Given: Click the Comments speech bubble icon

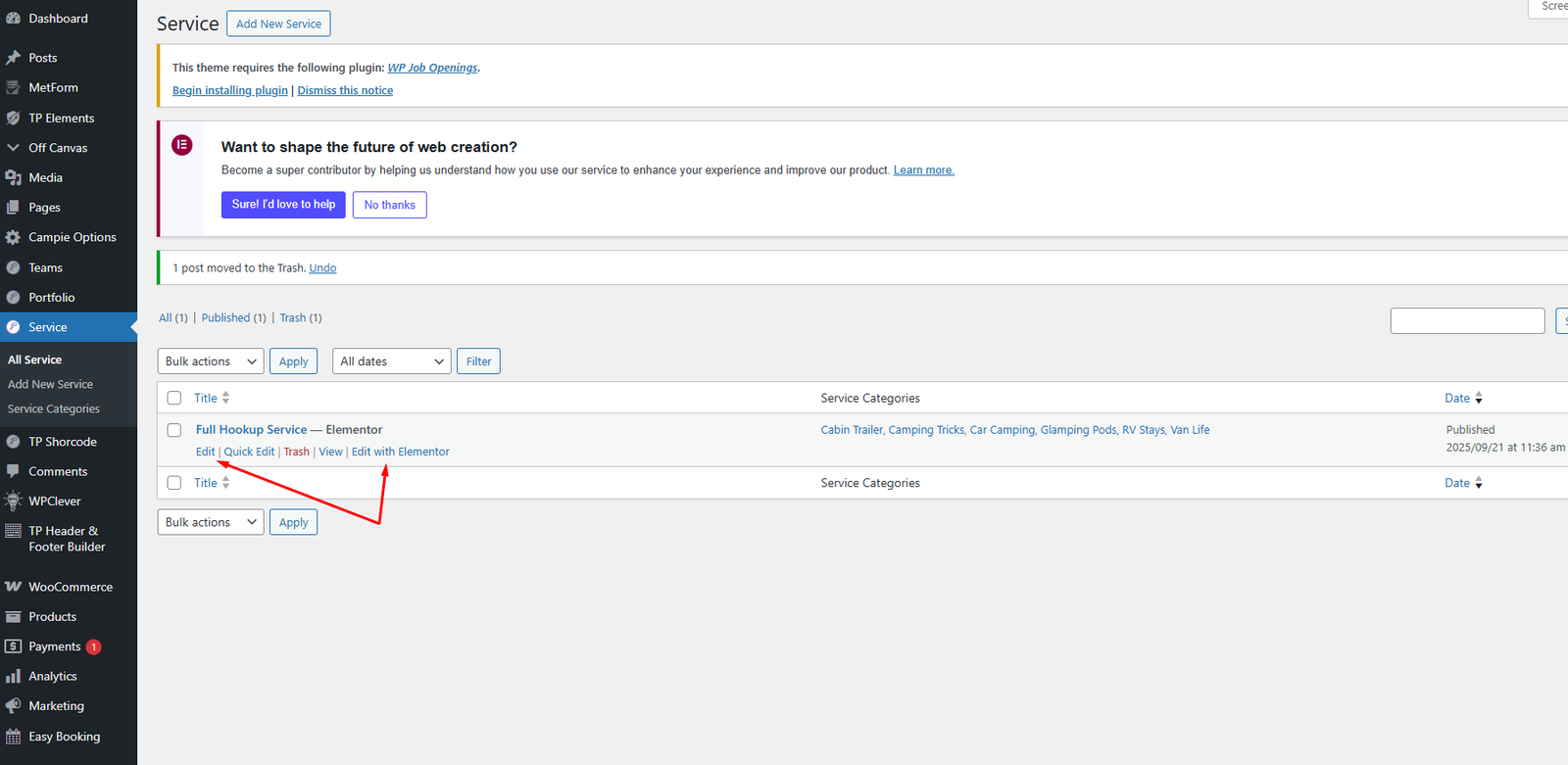Looking at the screenshot, I should point(13,471).
